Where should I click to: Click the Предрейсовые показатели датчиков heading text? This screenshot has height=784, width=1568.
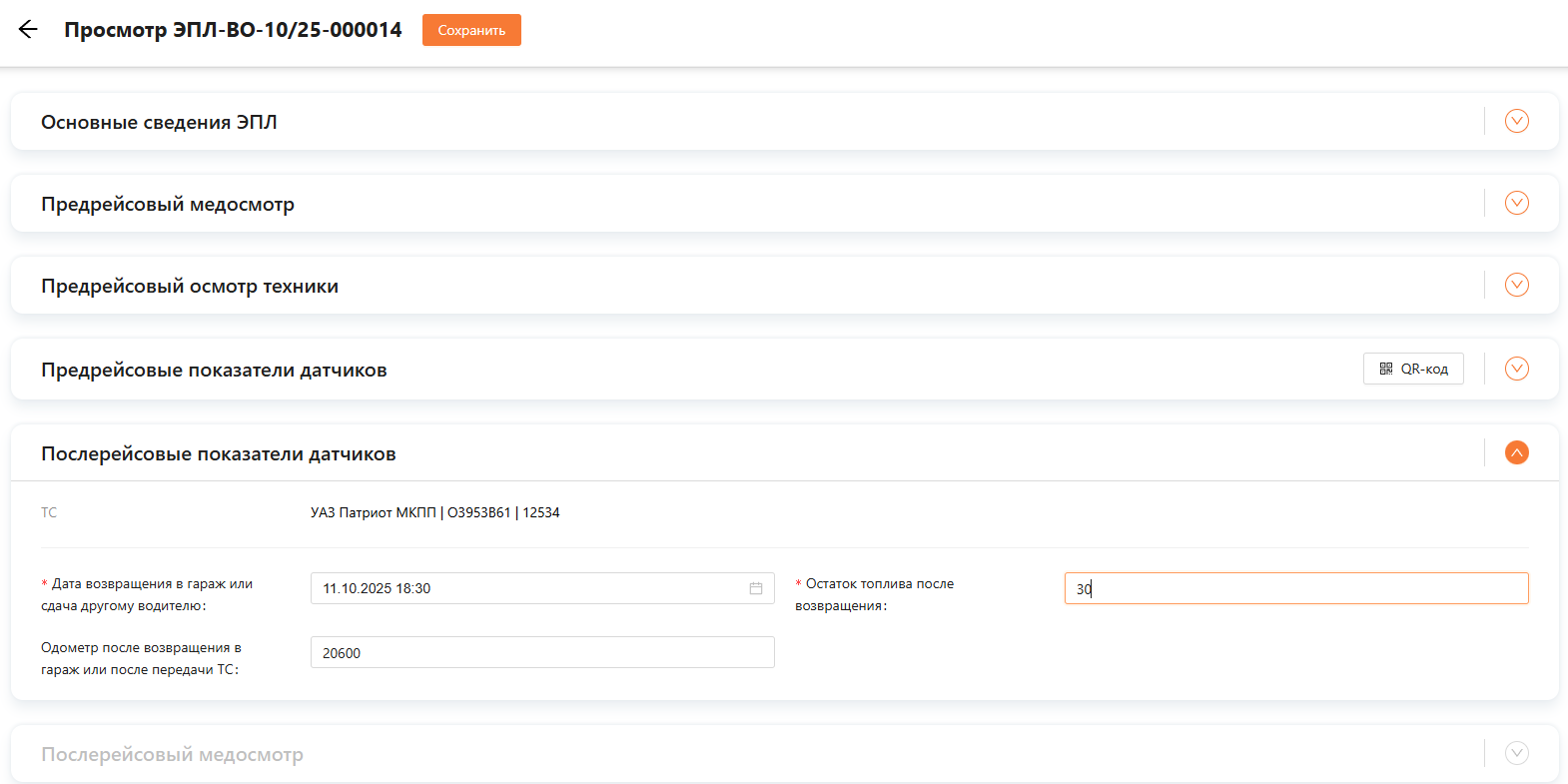(214, 370)
